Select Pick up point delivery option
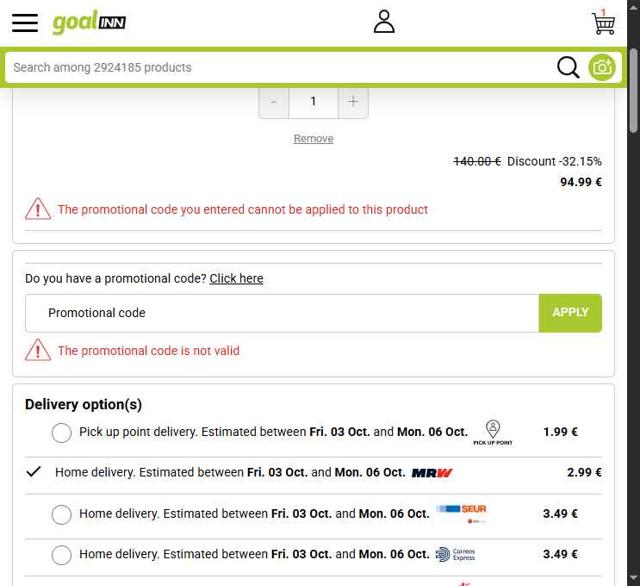 click(62, 432)
